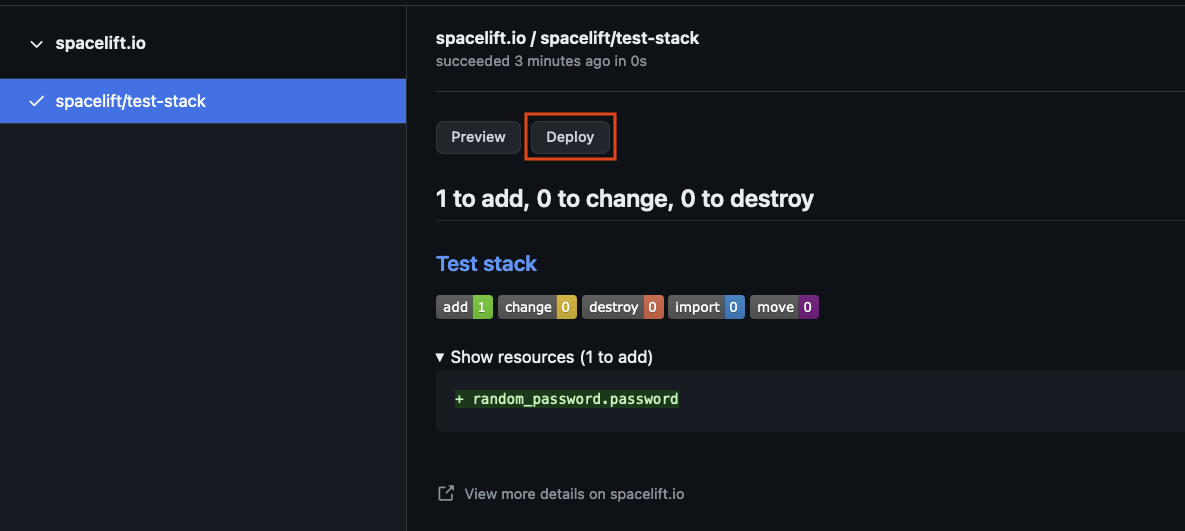The width and height of the screenshot is (1185, 531).
Task: Open View more details on spacelift.io
Action: (x=574, y=493)
